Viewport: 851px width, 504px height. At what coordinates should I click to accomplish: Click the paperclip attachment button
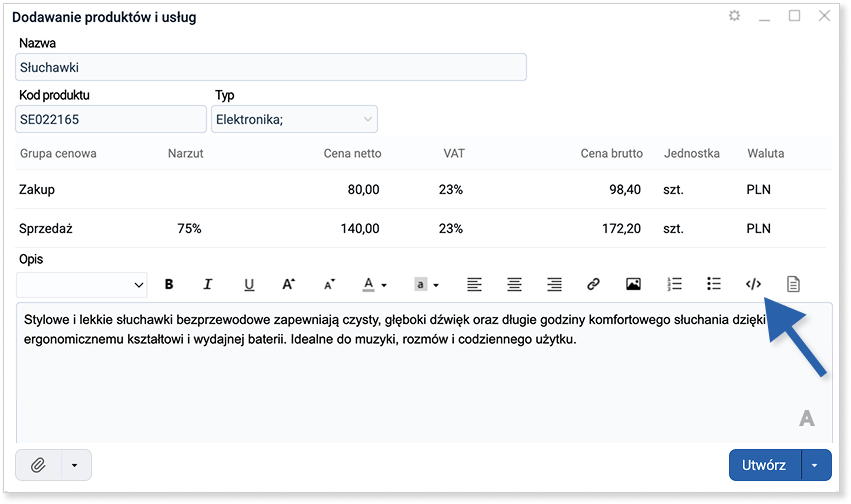point(39,465)
